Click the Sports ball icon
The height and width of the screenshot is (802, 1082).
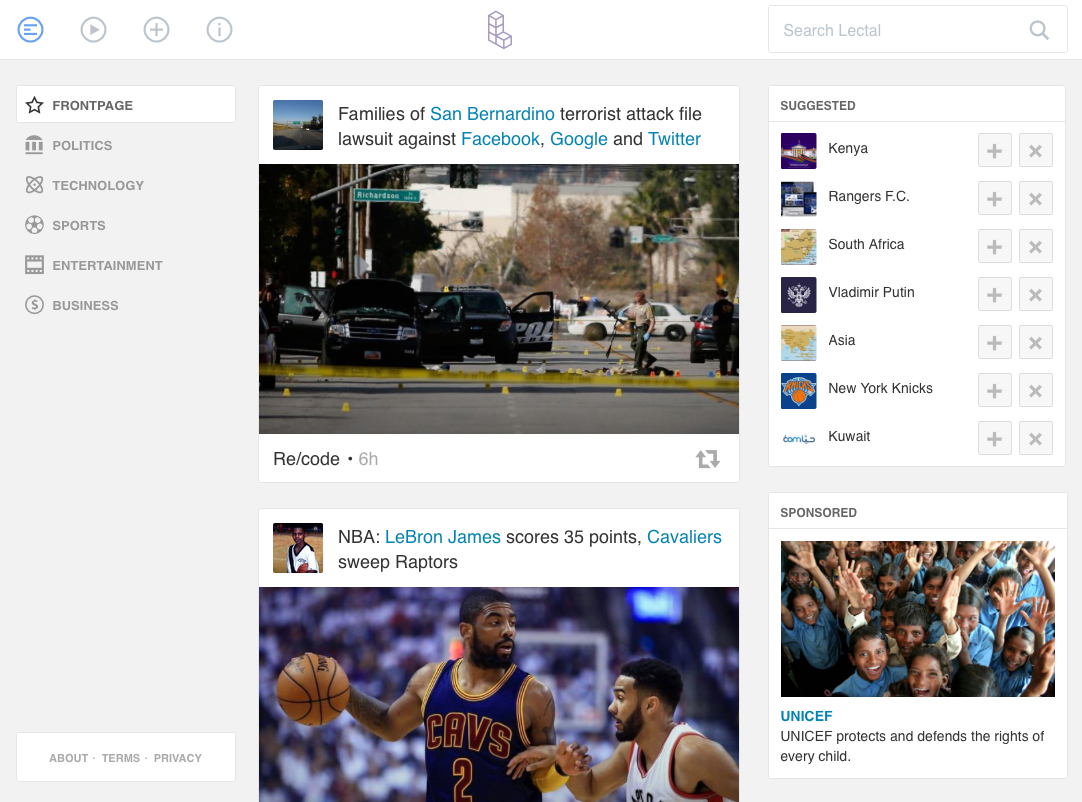[35, 225]
